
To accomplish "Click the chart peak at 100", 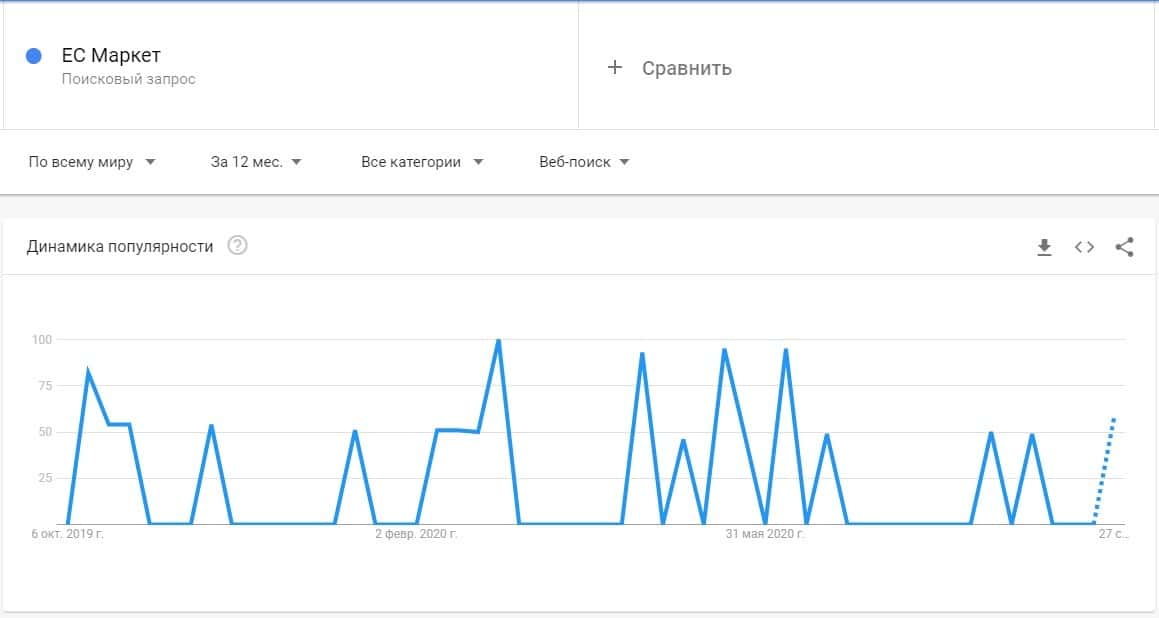I will pyautogui.click(x=498, y=341).
